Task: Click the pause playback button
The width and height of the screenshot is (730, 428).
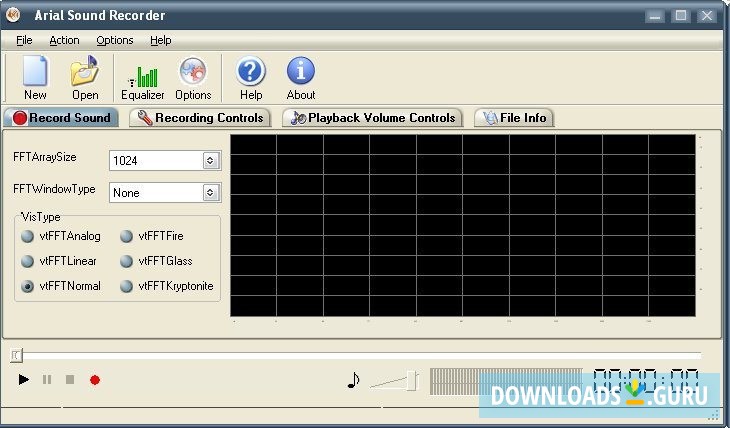Action: click(x=47, y=380)
